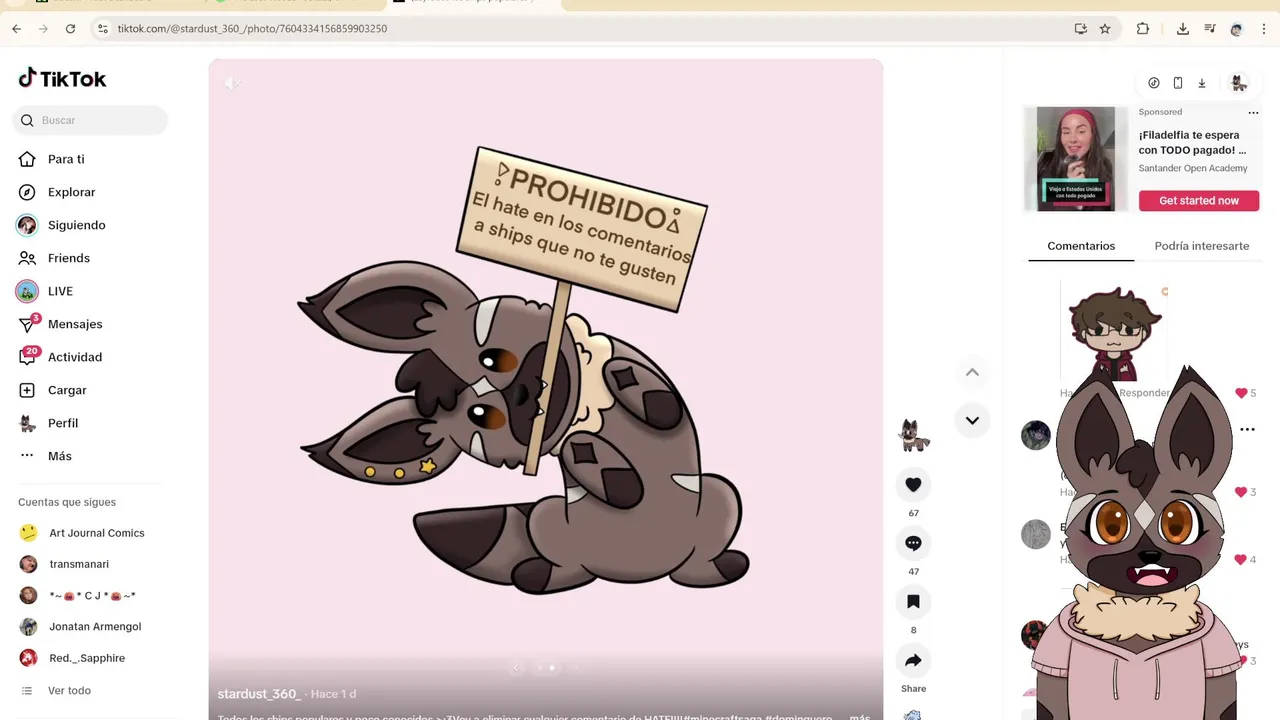Open the profile avatar menu at top right

pyautogui.click(x=1239, y=83)
